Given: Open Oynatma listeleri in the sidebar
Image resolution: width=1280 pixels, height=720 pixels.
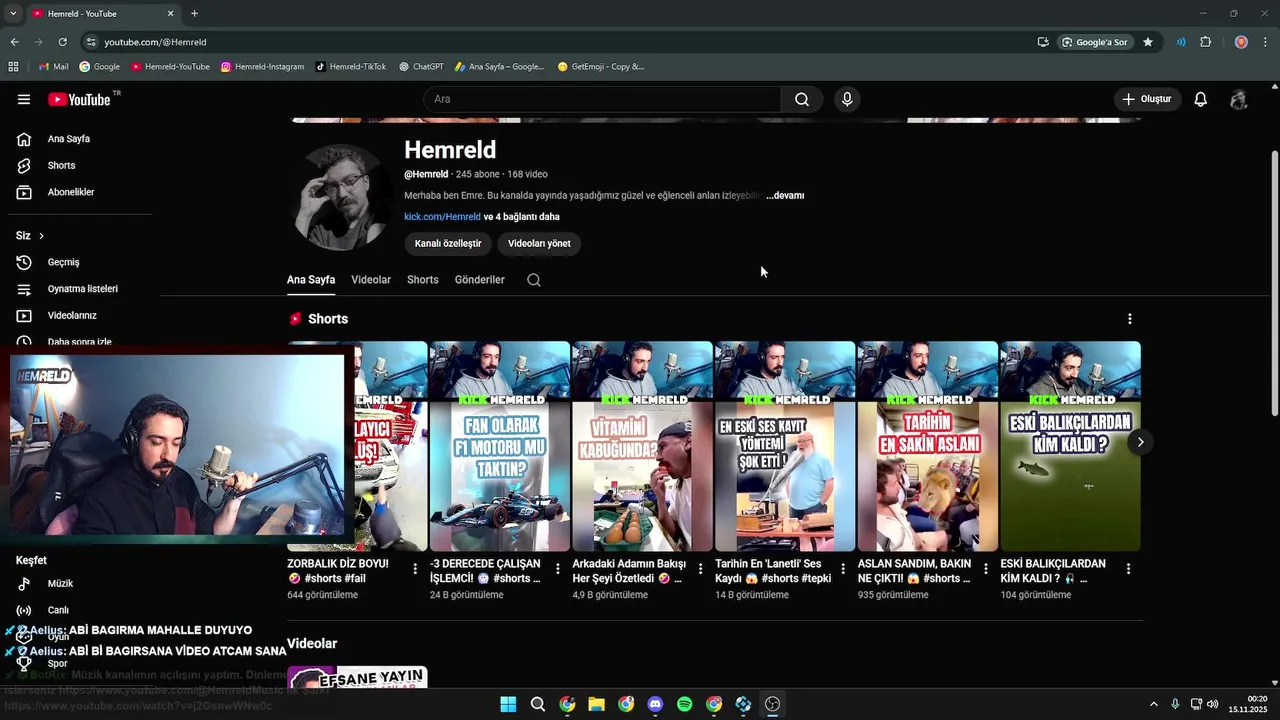Looking at the screenshot, I should click(83, 289).
